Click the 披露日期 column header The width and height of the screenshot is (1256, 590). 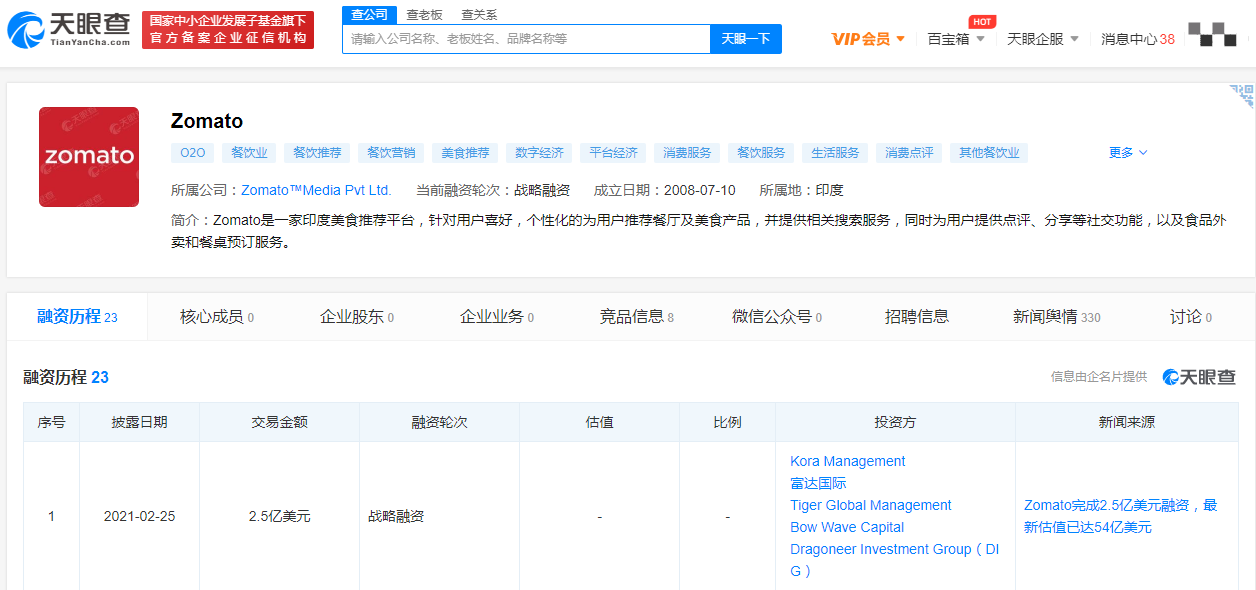[140, 422]
